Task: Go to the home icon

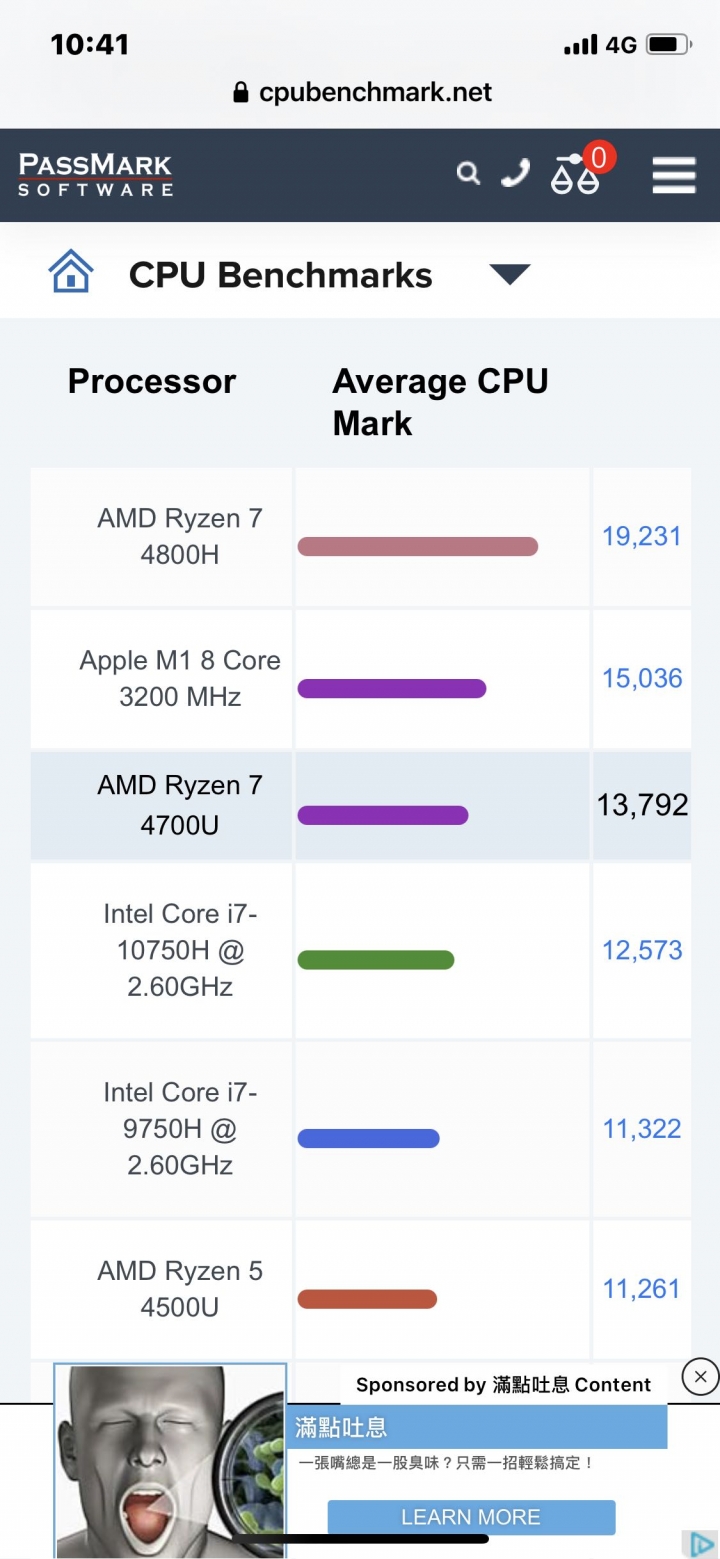Action: (x=71, y=271)
